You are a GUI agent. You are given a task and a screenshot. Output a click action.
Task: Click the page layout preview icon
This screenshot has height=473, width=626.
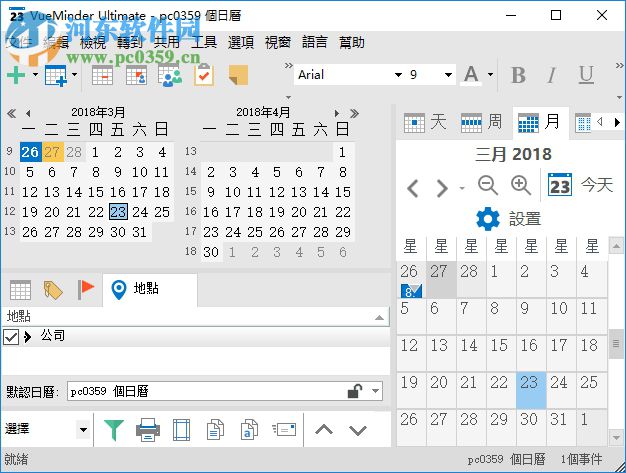pos(182,430)
